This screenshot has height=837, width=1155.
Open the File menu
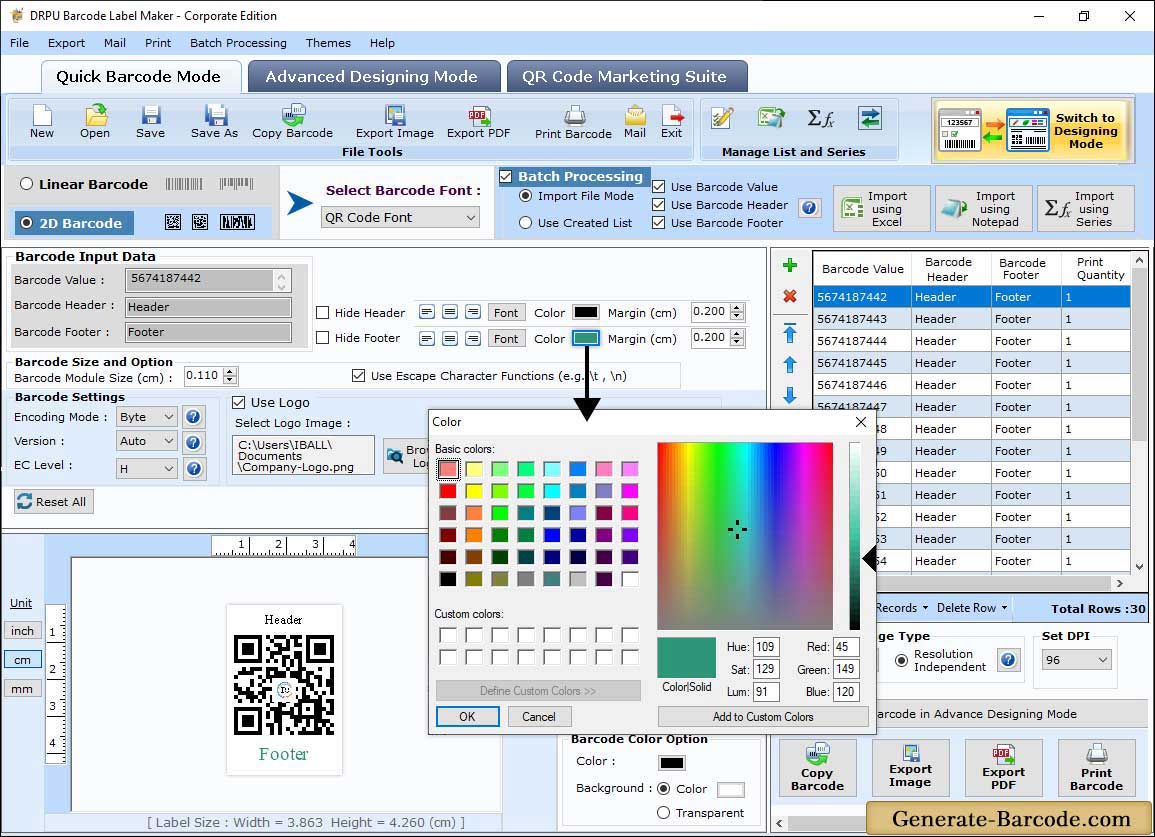(x=19, y=43)
